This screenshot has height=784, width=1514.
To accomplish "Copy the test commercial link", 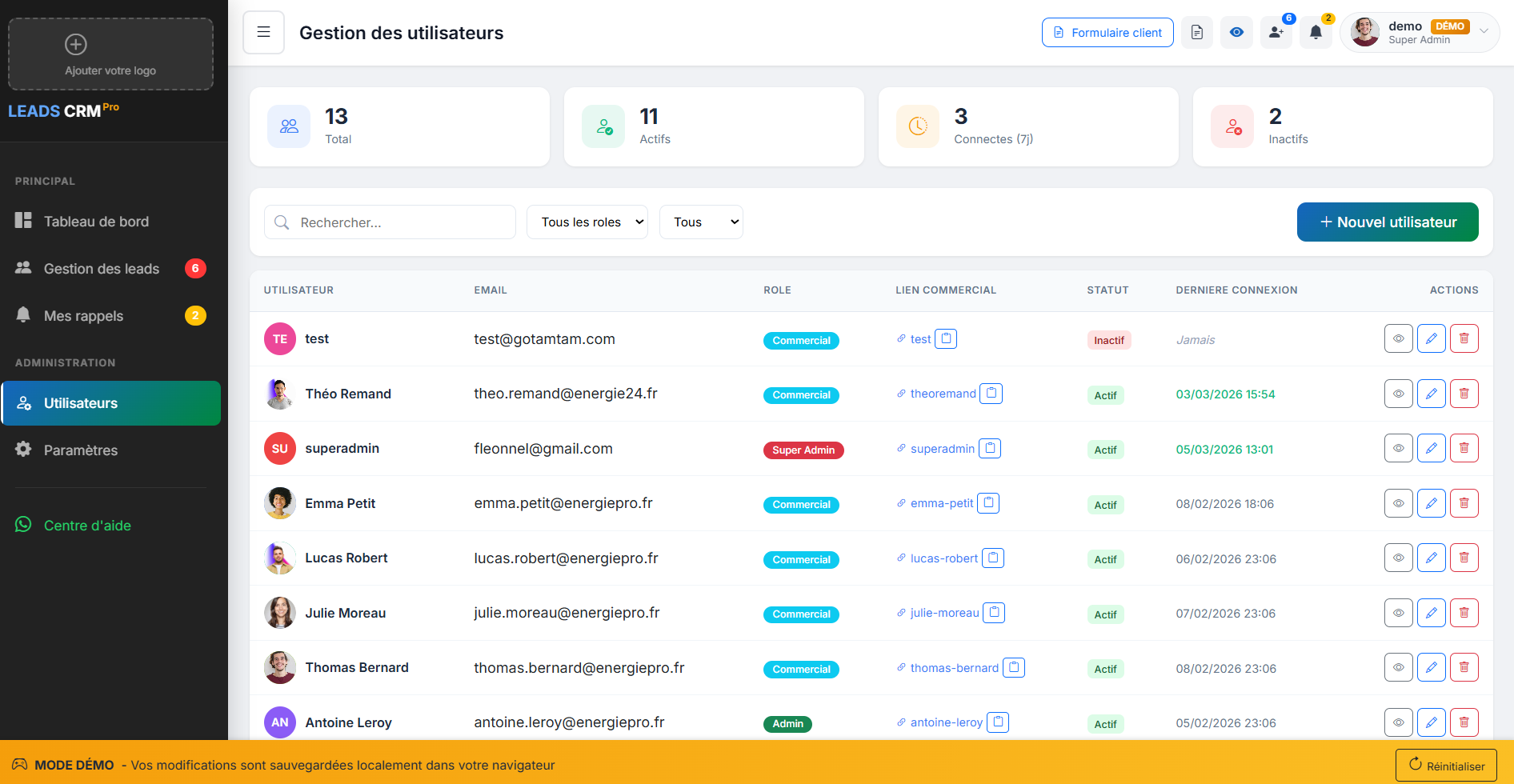I will tap(946, 339).
